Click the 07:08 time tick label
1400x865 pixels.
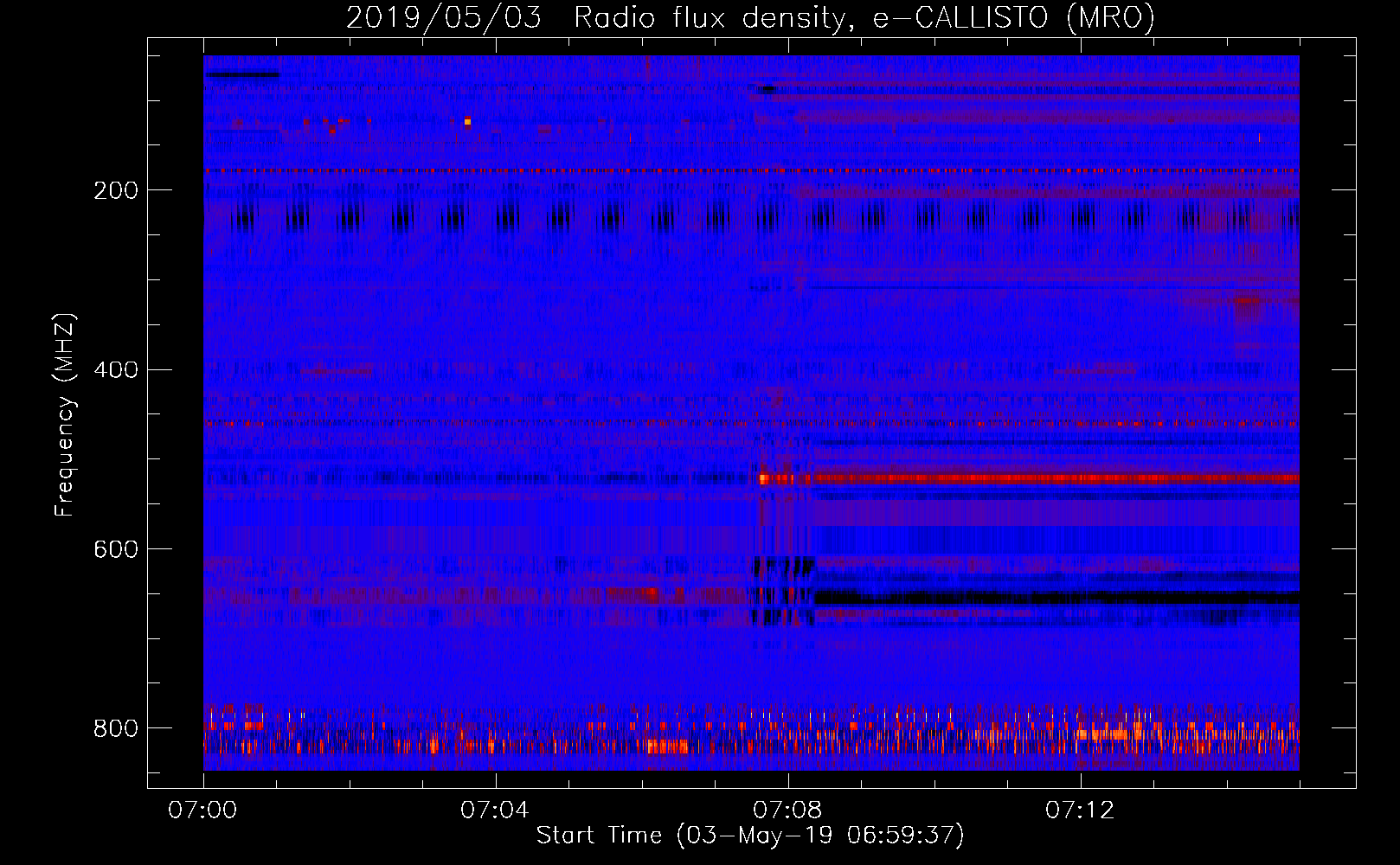787,811
